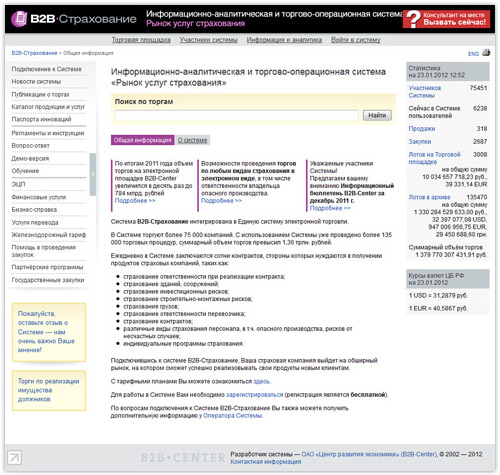Select the Общая информация tab
This screenshot has height=475, width=500.
point(143,140)
